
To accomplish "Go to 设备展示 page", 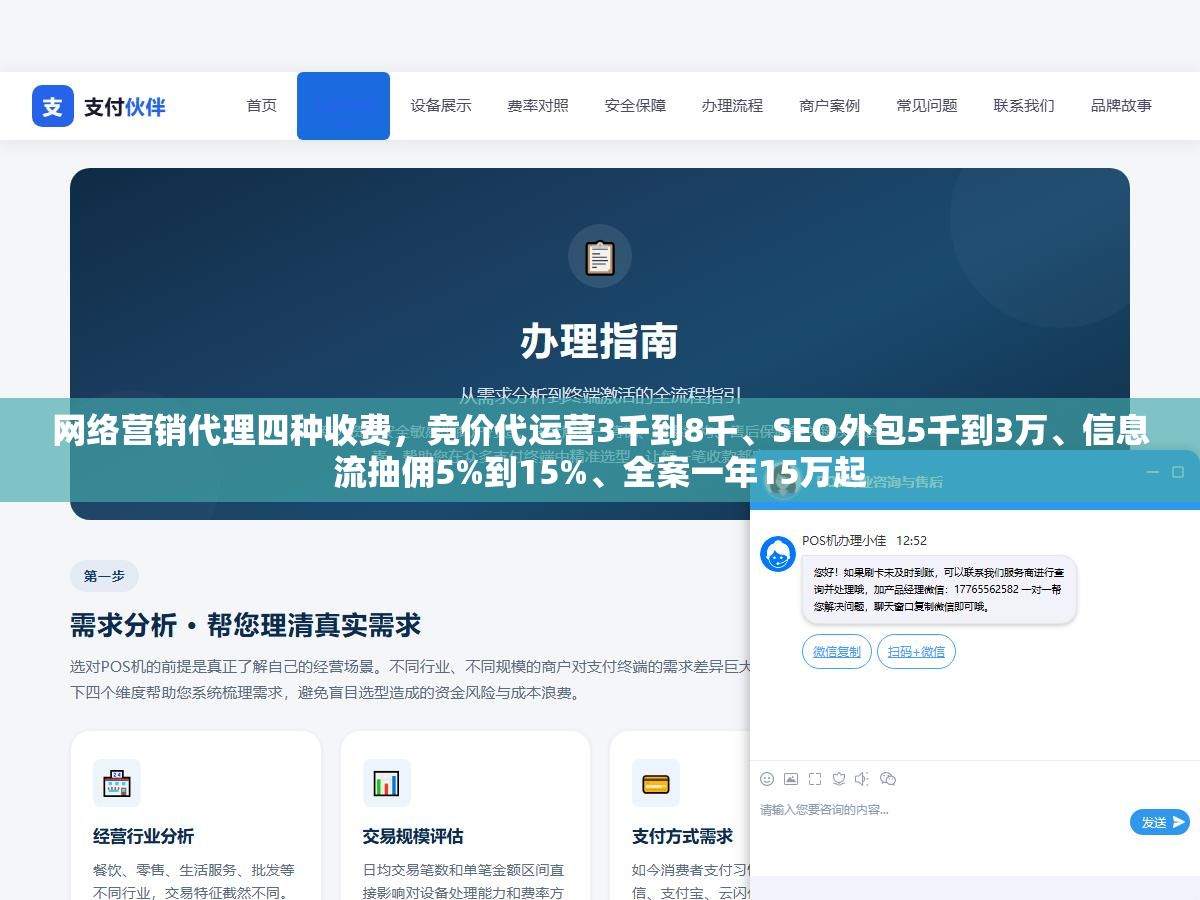I will pyautogui.click(x=441, y=105).
